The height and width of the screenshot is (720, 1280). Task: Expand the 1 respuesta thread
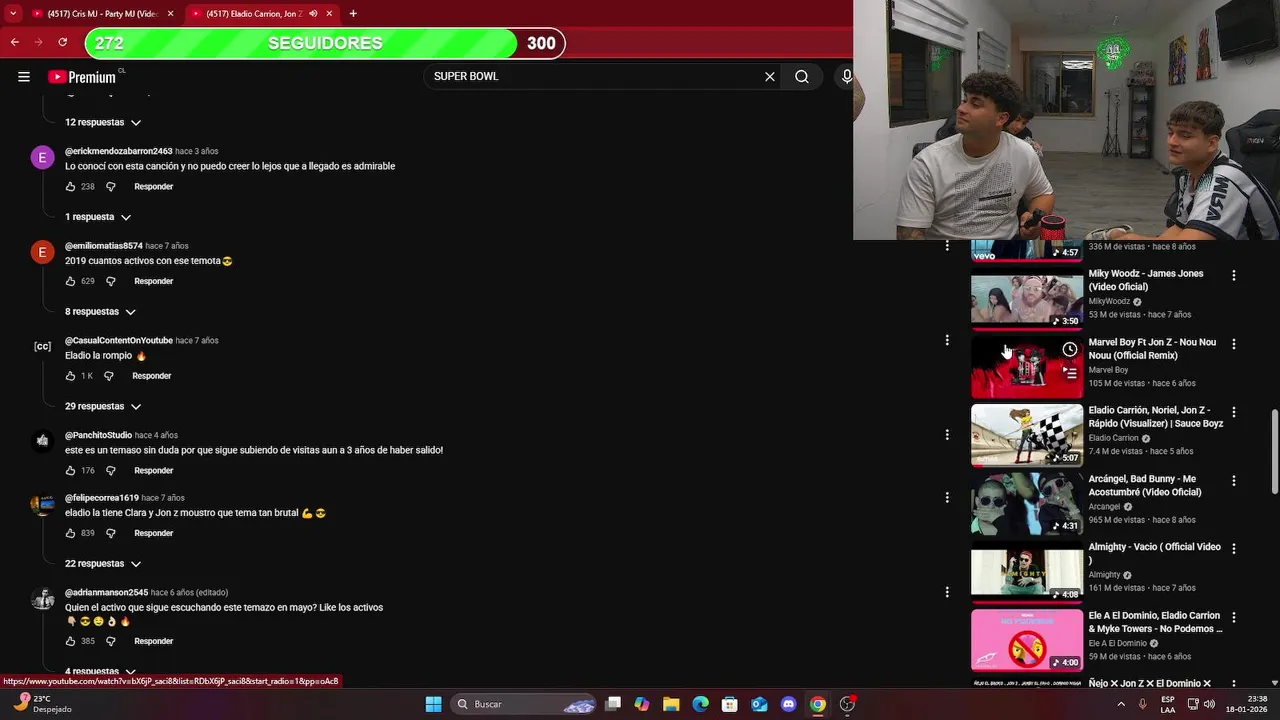click(98, 217)
